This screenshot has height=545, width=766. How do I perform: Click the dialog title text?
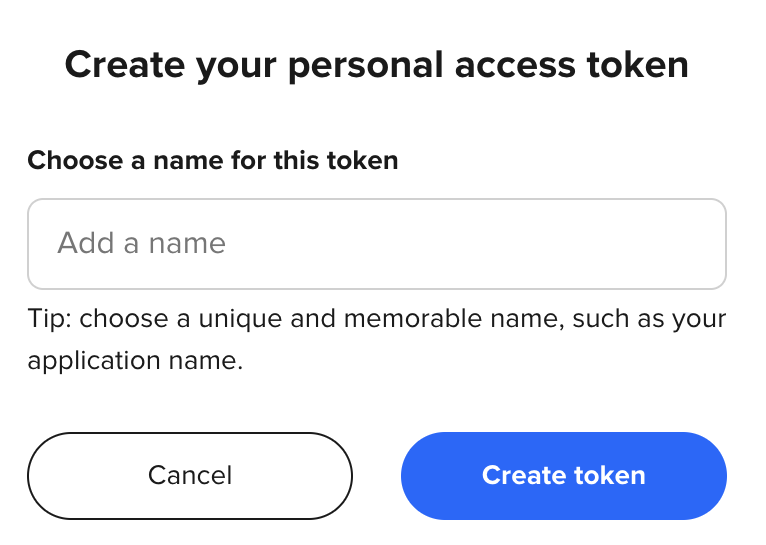click(377, 65)
